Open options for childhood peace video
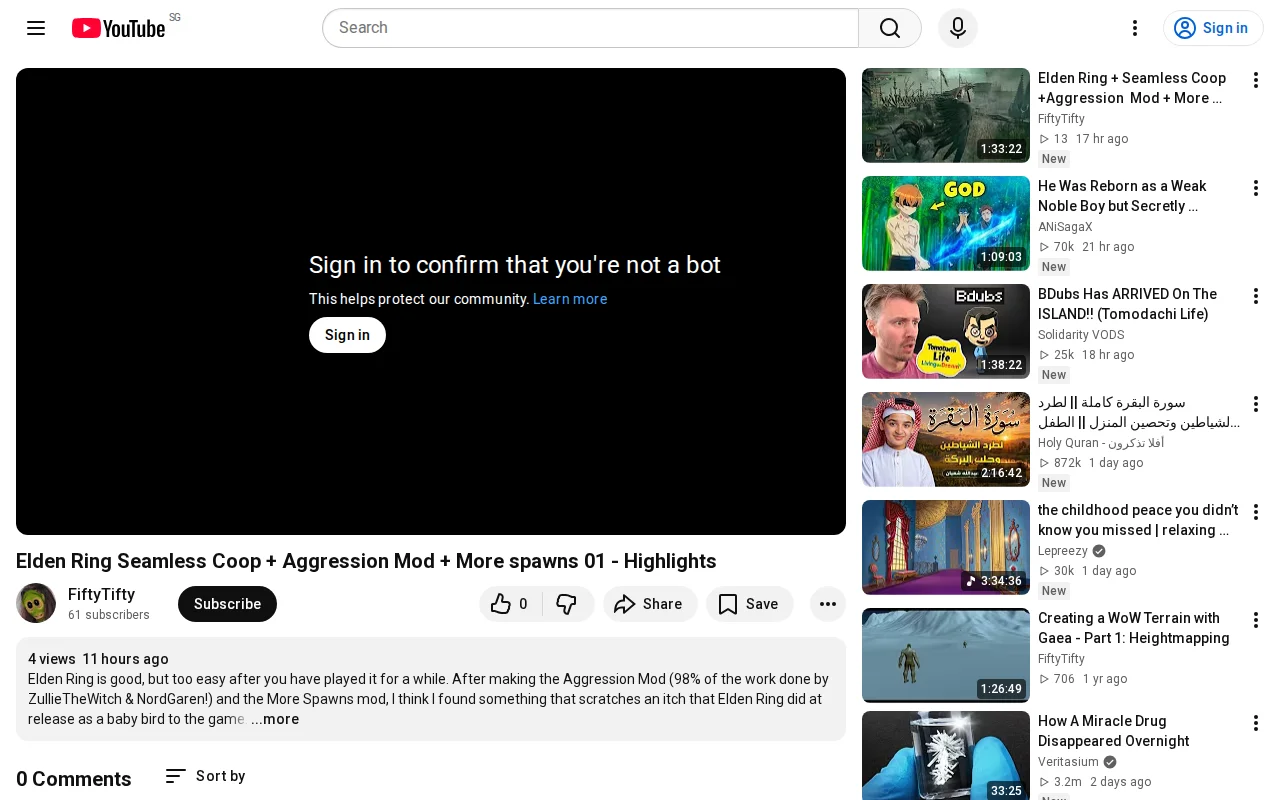Image resolution: width=1280 pixels, height=800 pixels. pyautogui.click(x=1256, y=512)
